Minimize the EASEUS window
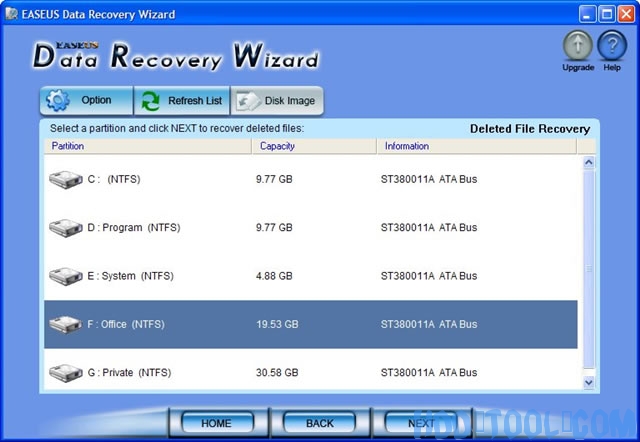This screenshot has height=442, width=640. [x=587, y=14]
